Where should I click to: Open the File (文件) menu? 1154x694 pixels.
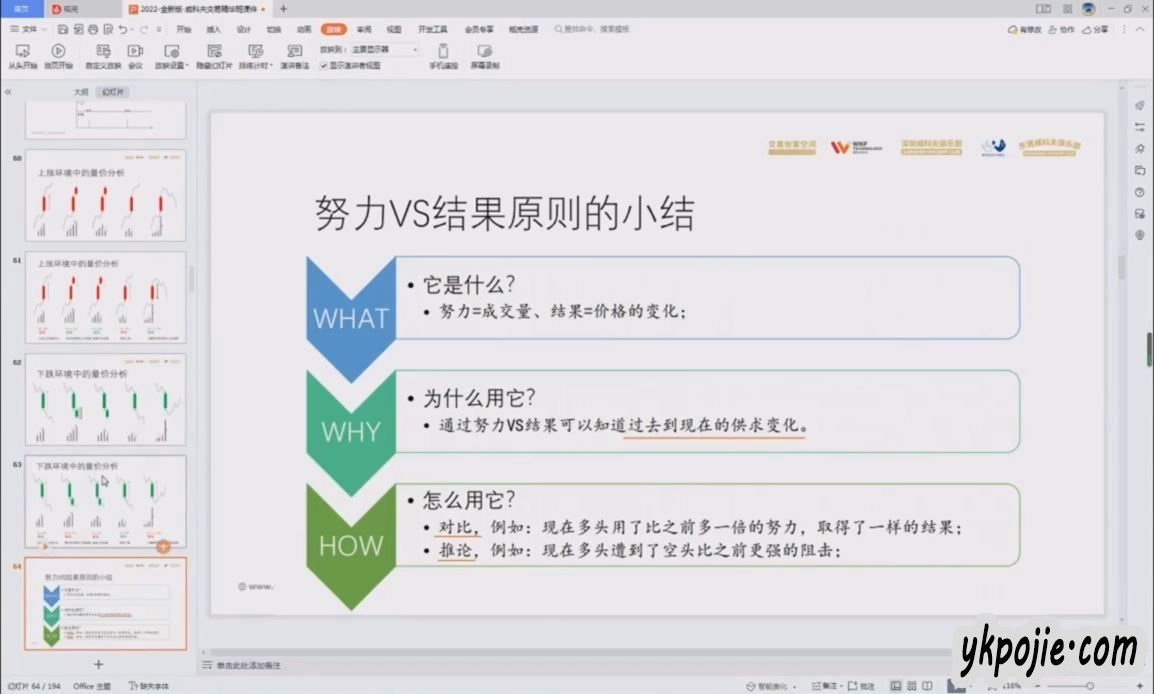pos(28,29)
